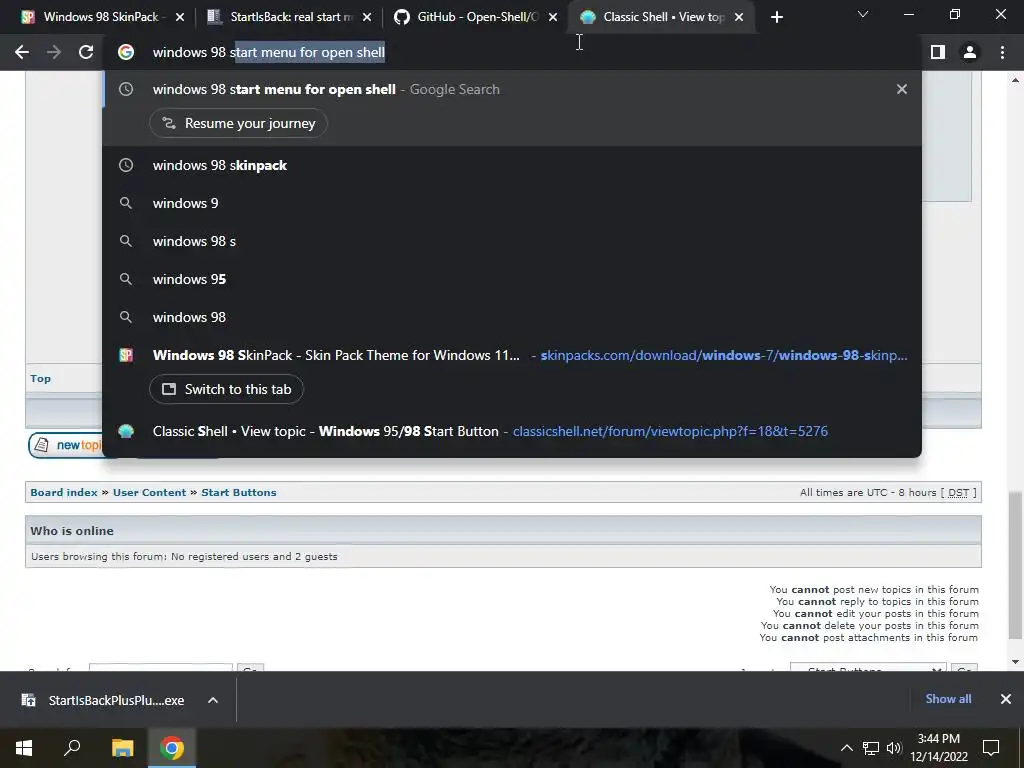Screen dimensions: 1024x768
Task: Select suggestion windows 95
Action: pos(512,279)
